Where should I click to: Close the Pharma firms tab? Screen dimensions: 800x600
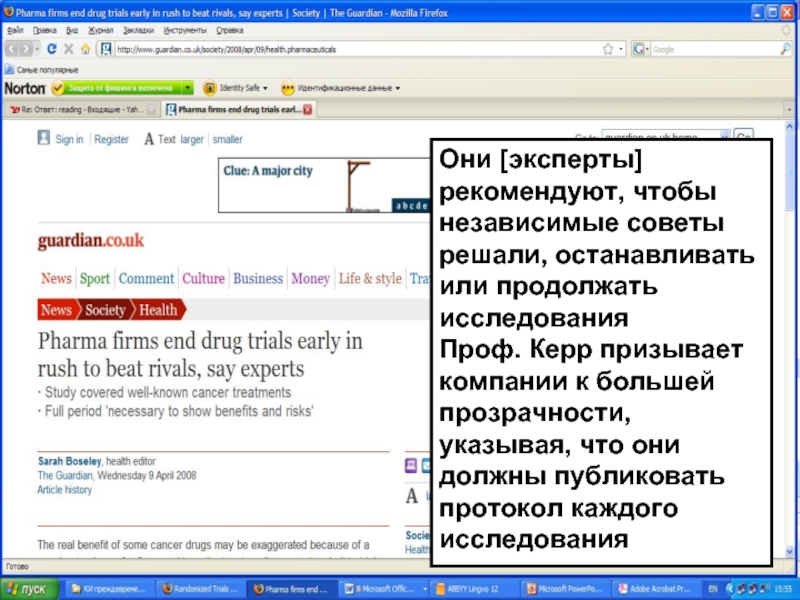point(308,109)
